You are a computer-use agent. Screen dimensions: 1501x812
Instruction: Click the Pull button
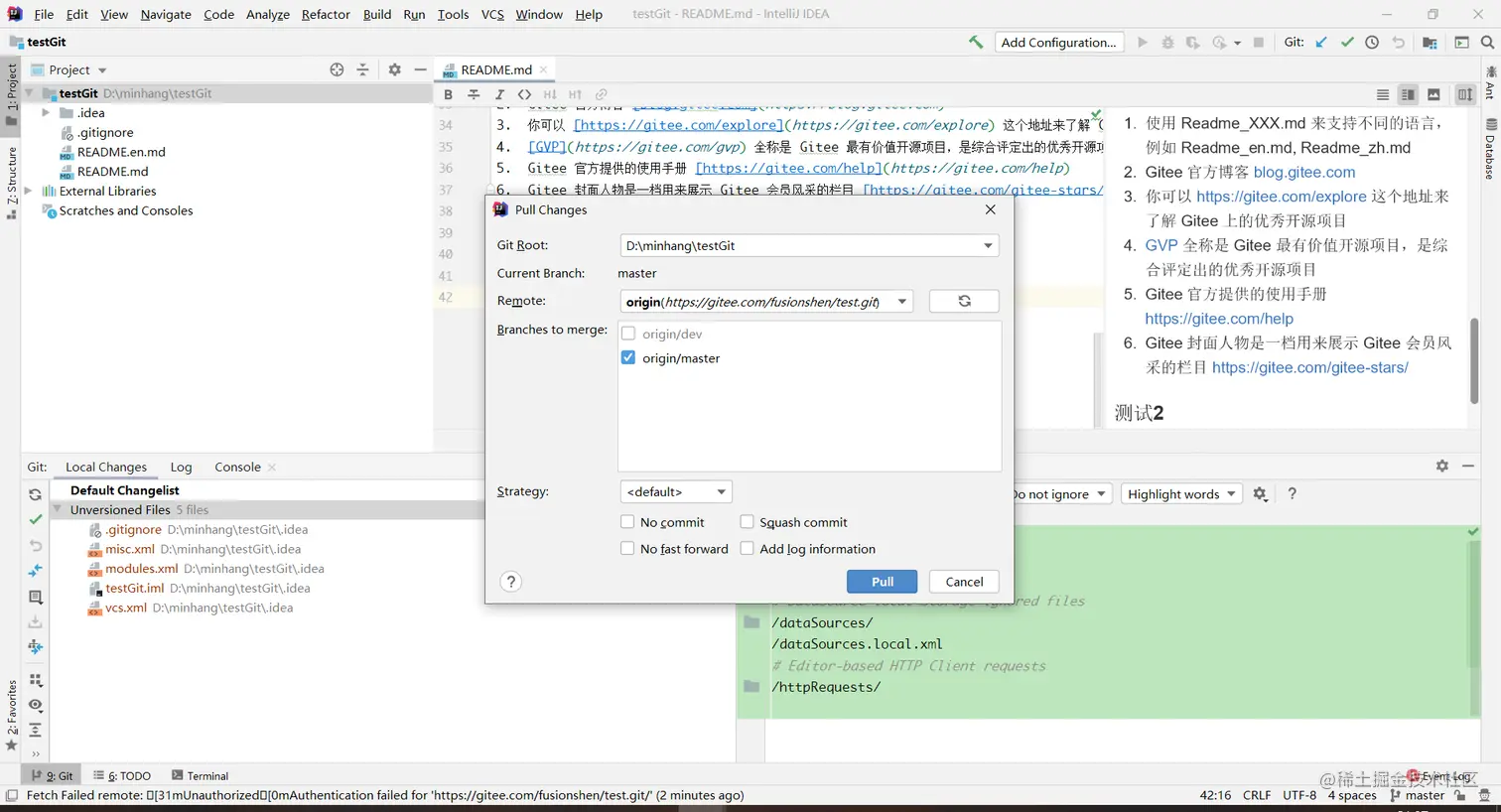(x=883, y=582)
